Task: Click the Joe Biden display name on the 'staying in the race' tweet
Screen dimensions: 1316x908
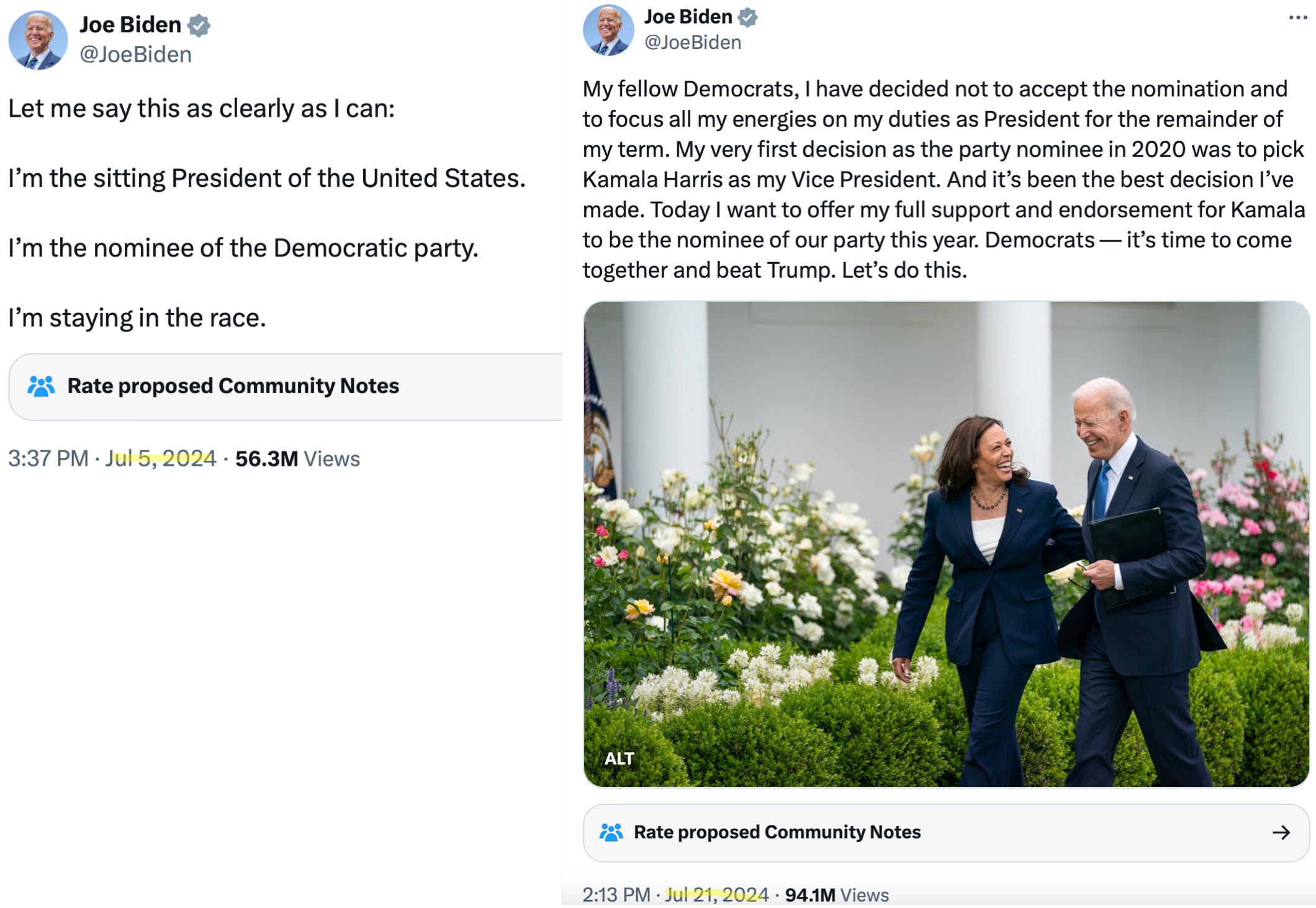Action: 130,25
